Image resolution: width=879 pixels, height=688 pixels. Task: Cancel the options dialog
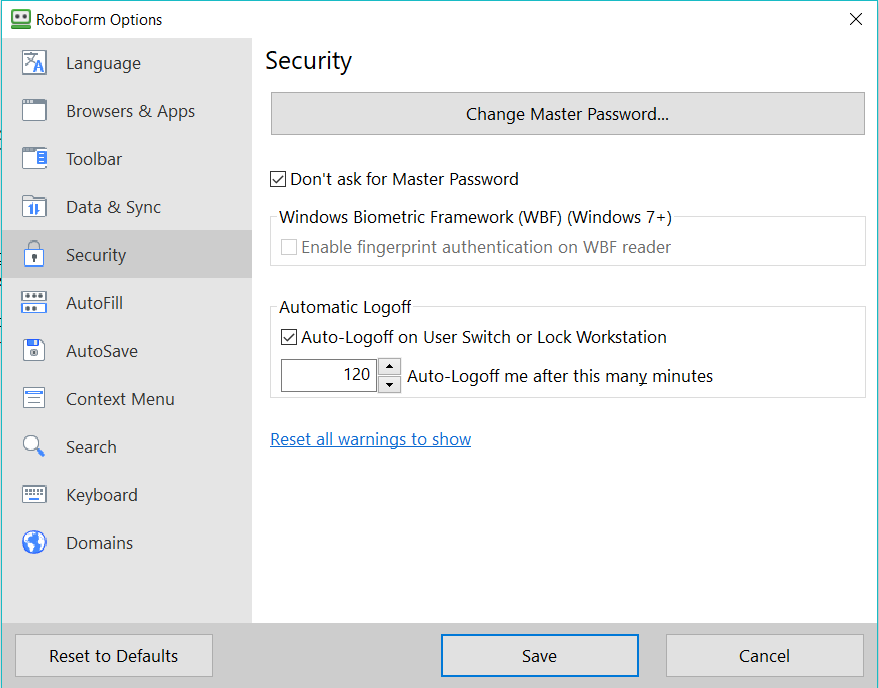pyautogui.click(x=765, y=655)
